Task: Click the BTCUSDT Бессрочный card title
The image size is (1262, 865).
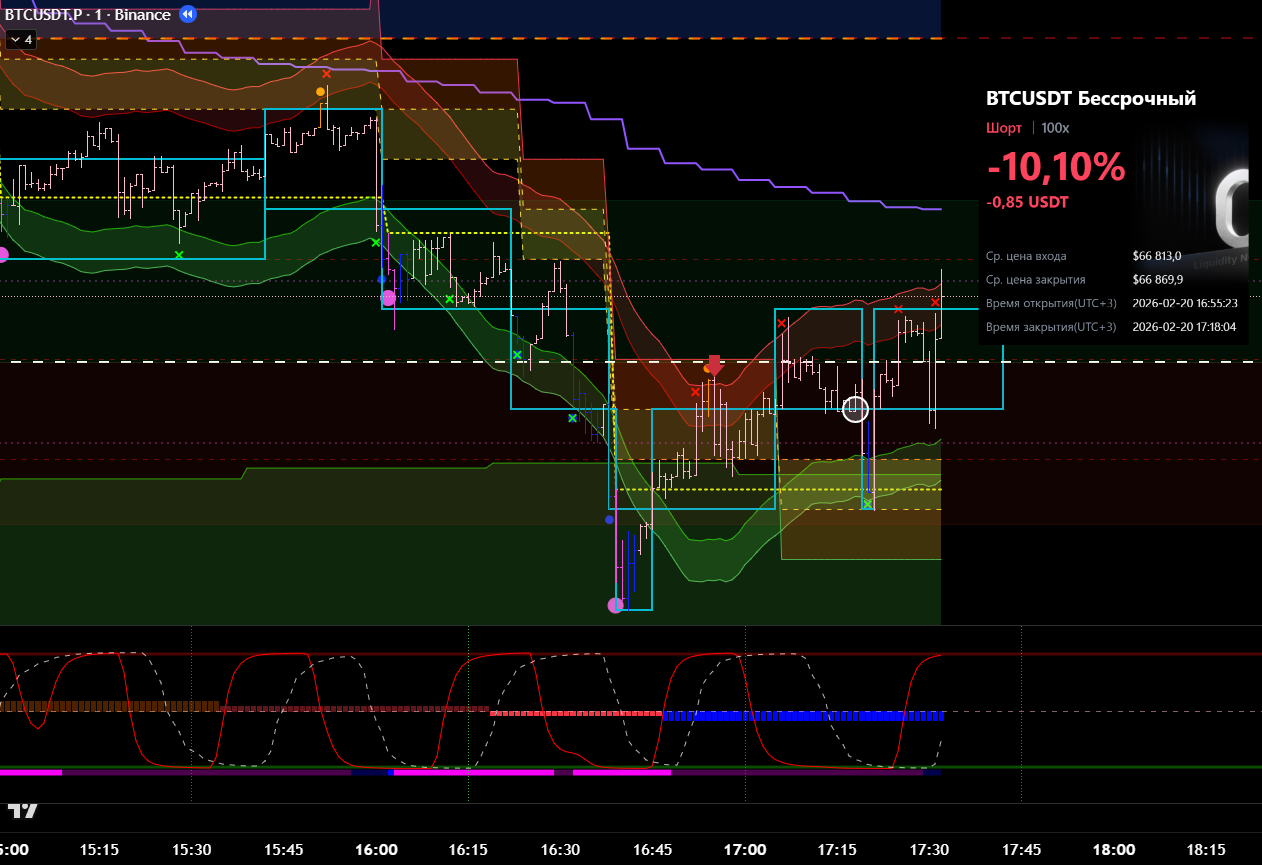Action: click(x=1091, y=98)
